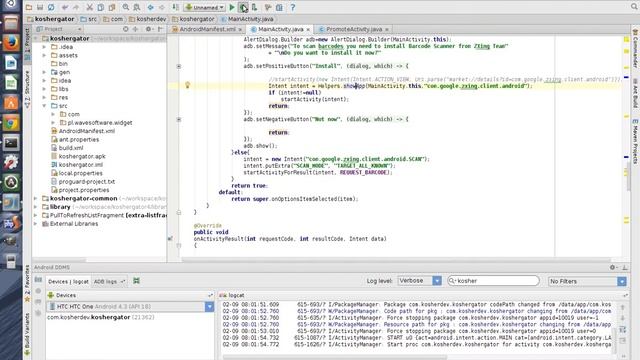Select AndroidManifest.xml in project tree

(x=83, y=131)
